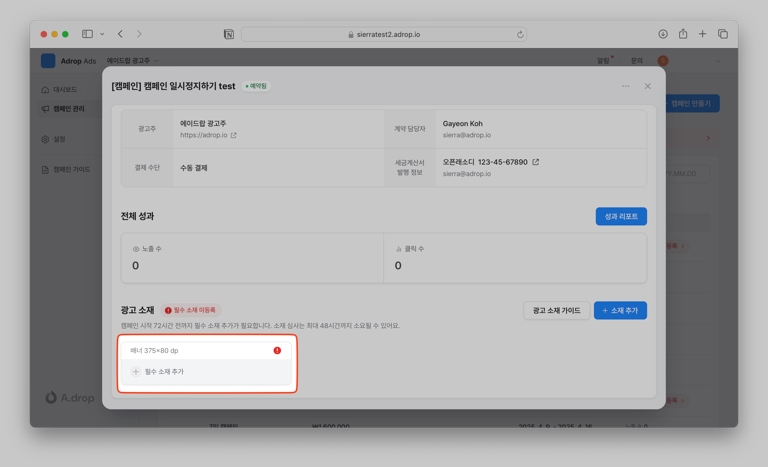Expand the 에이드랍 광고주 account dropdown
The height and width of the screenshot is (467, 768).
point(132,61)
